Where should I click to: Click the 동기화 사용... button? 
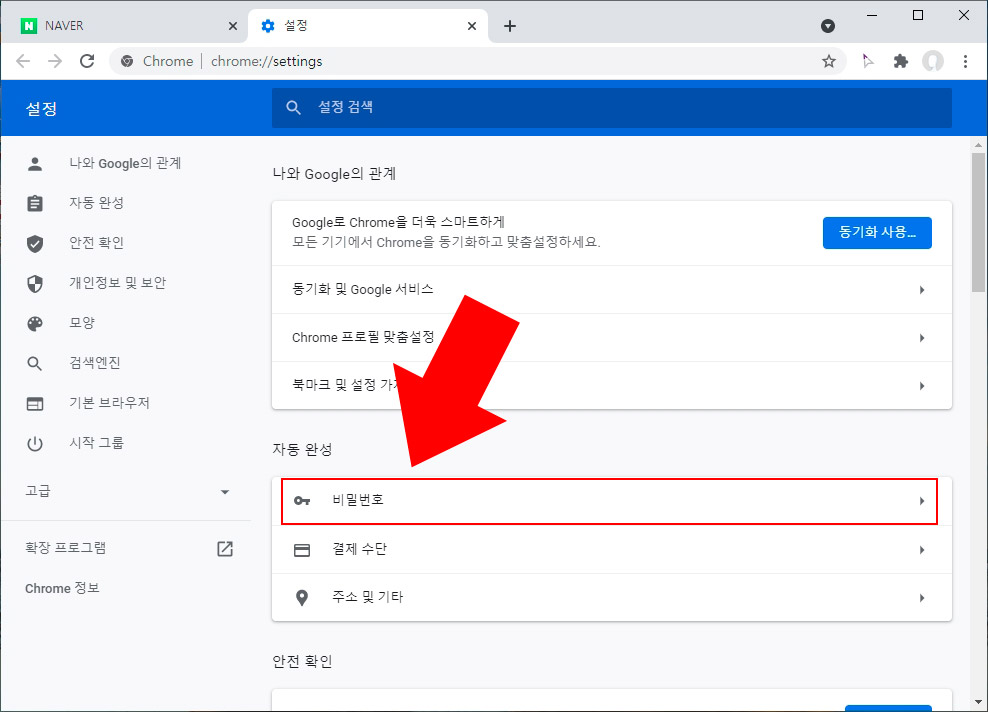(877, 233)
